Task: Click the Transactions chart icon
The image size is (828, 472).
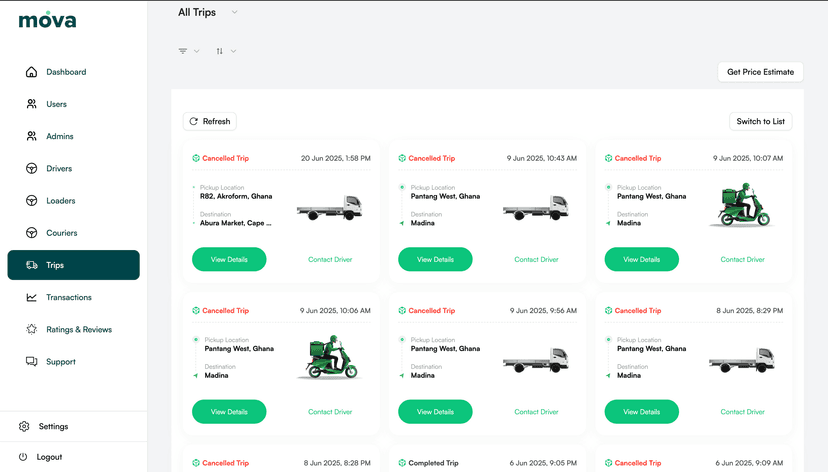Action: pyautogui.click(x=32, y=297)
